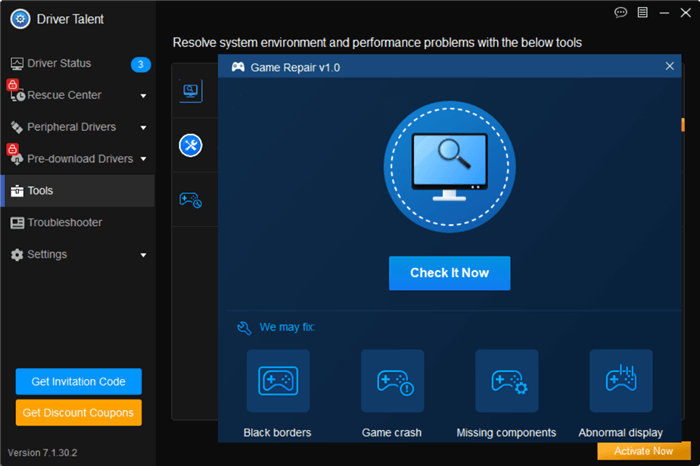Click the Get Invitation Code button

[79, 382]
